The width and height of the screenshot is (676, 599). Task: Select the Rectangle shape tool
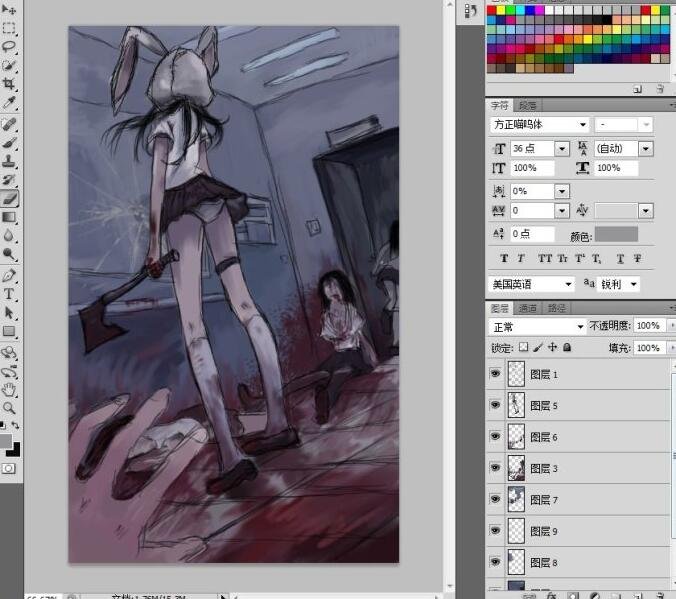coord(9,331)
